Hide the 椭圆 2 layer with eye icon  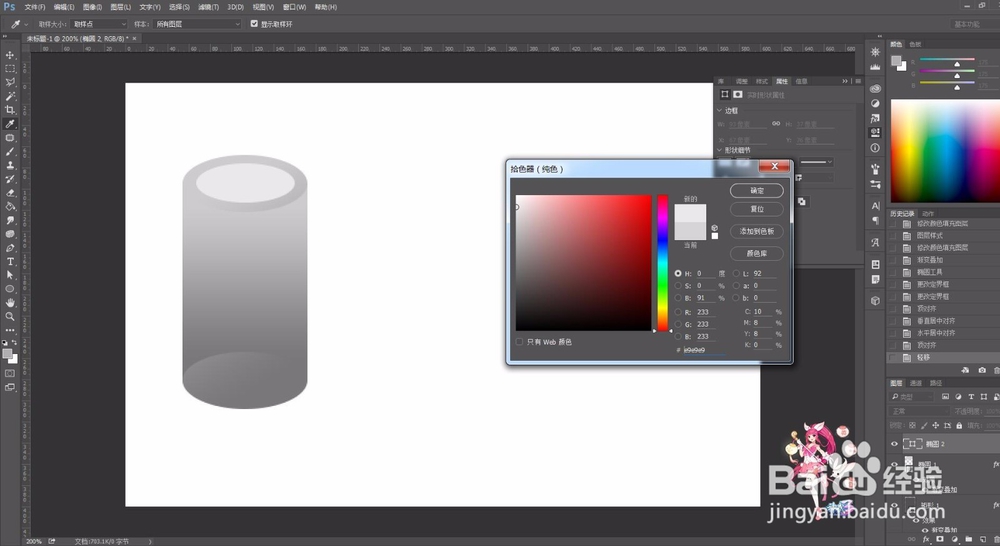pyautogui.click(x=894, y=444)
